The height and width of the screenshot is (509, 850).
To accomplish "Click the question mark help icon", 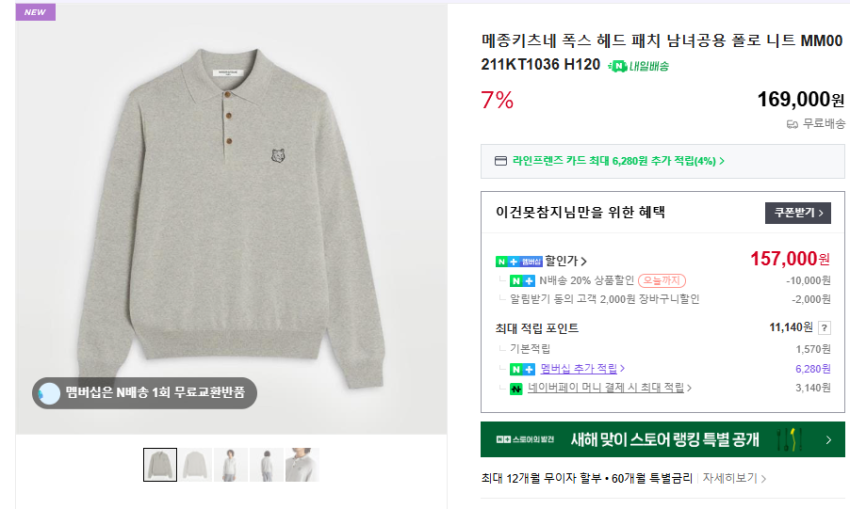I will pyautogui.click(x=824, y=328).
